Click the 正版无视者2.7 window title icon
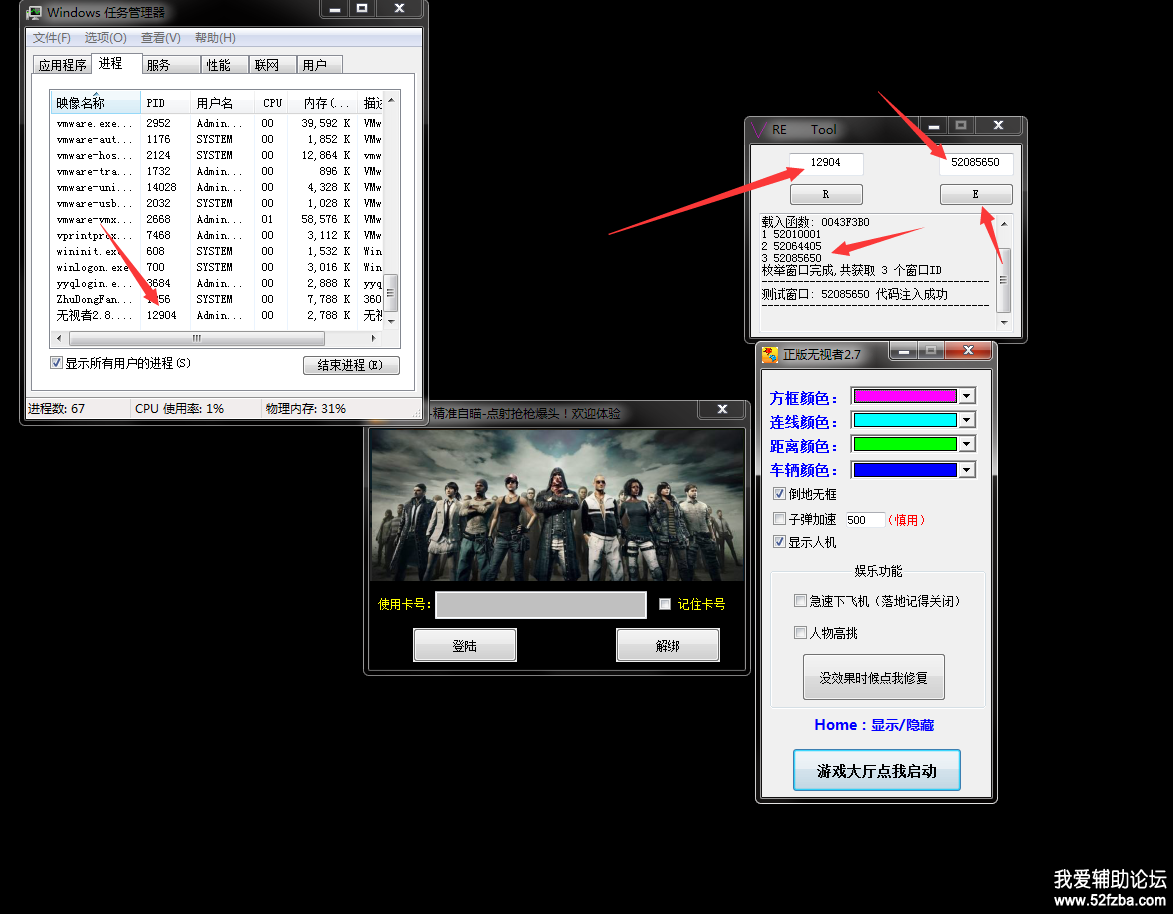The image size is (1173, 914). (769, 354)
